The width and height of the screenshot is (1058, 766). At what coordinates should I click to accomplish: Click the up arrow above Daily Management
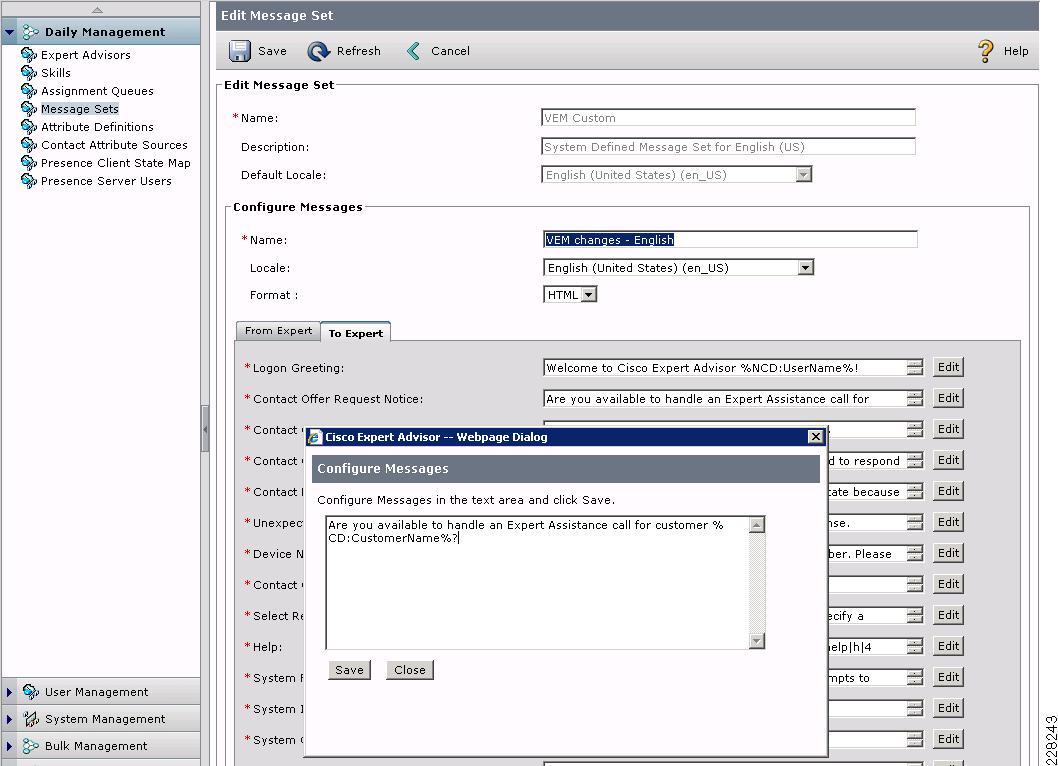coord(97,9)
